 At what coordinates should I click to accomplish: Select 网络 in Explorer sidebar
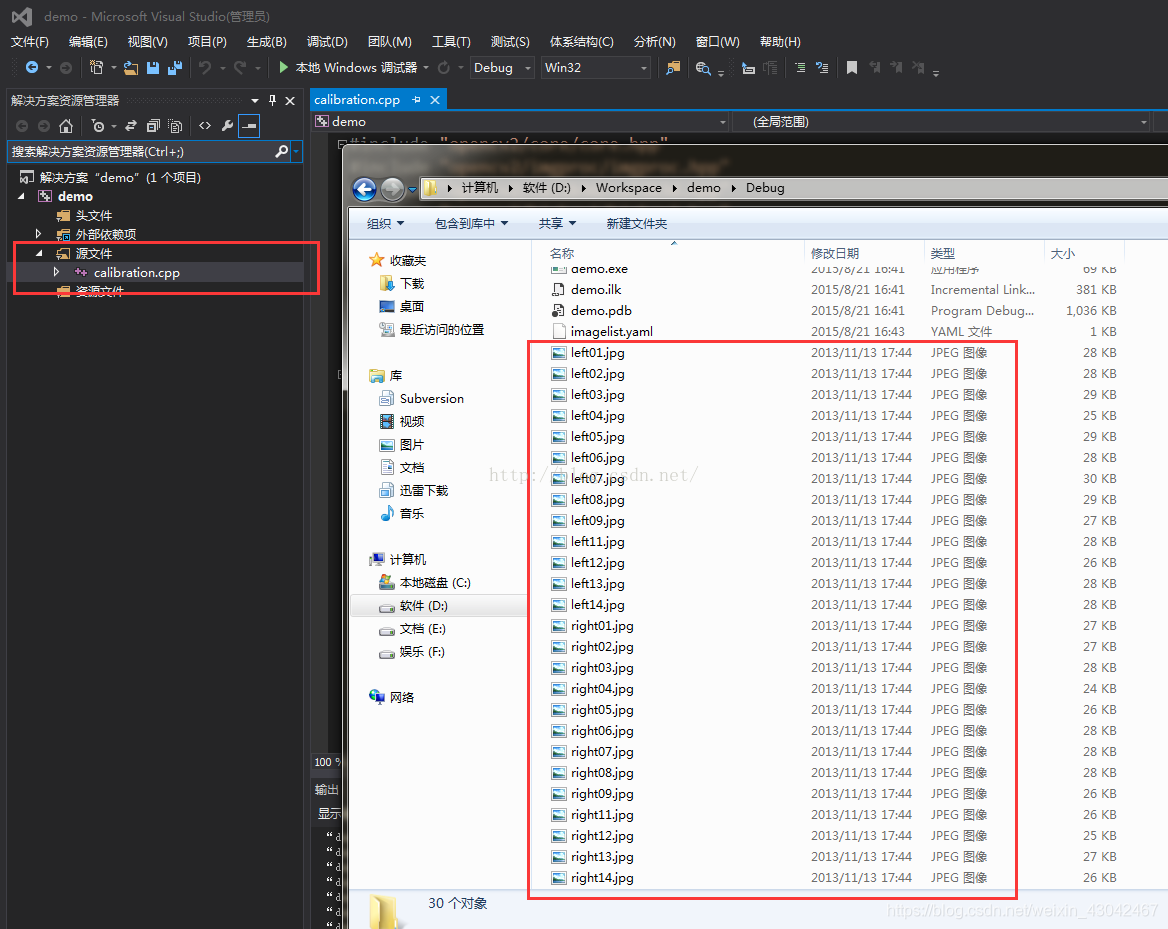392,697
